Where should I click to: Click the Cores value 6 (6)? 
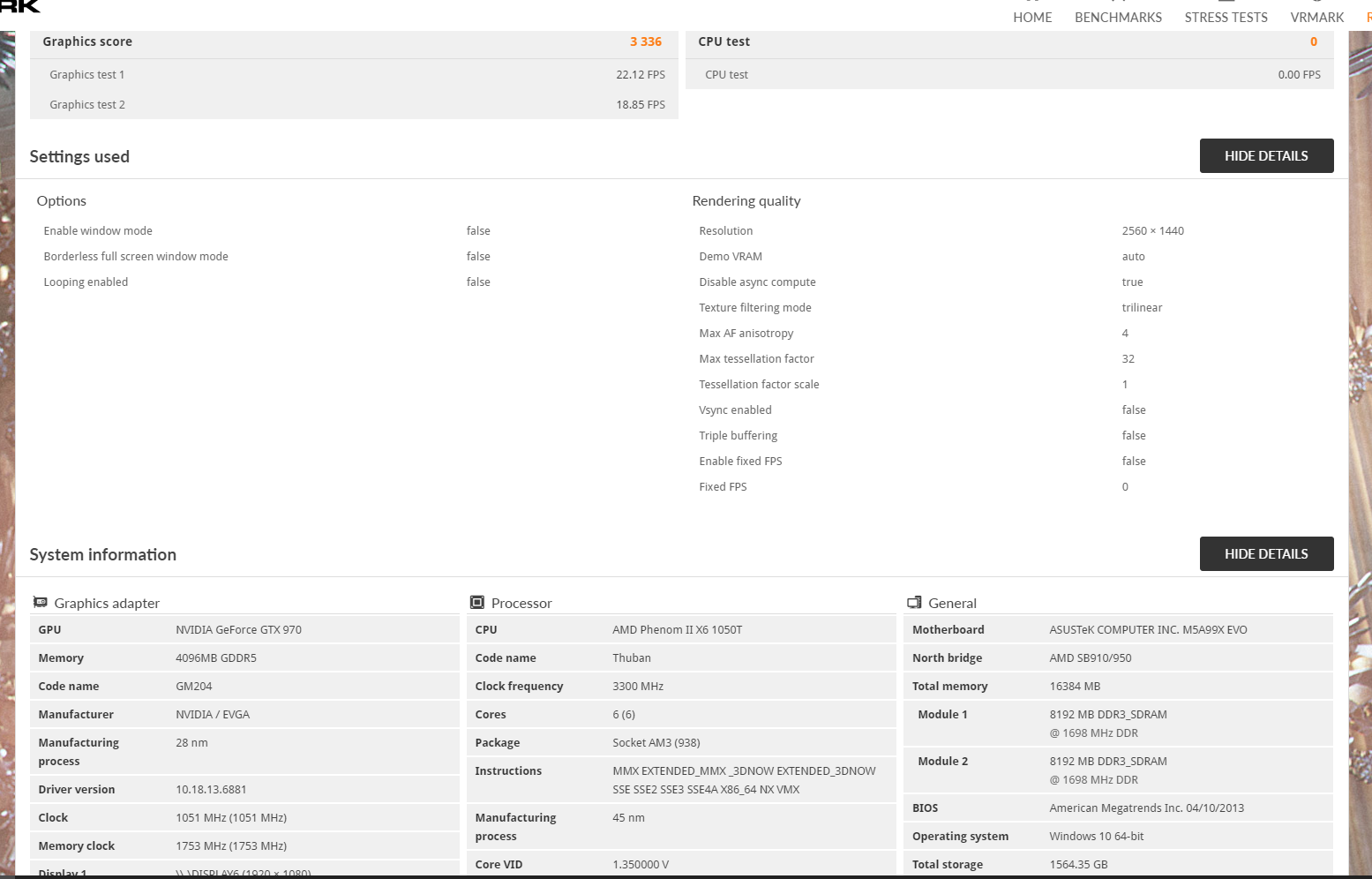(x=624, y=715)
